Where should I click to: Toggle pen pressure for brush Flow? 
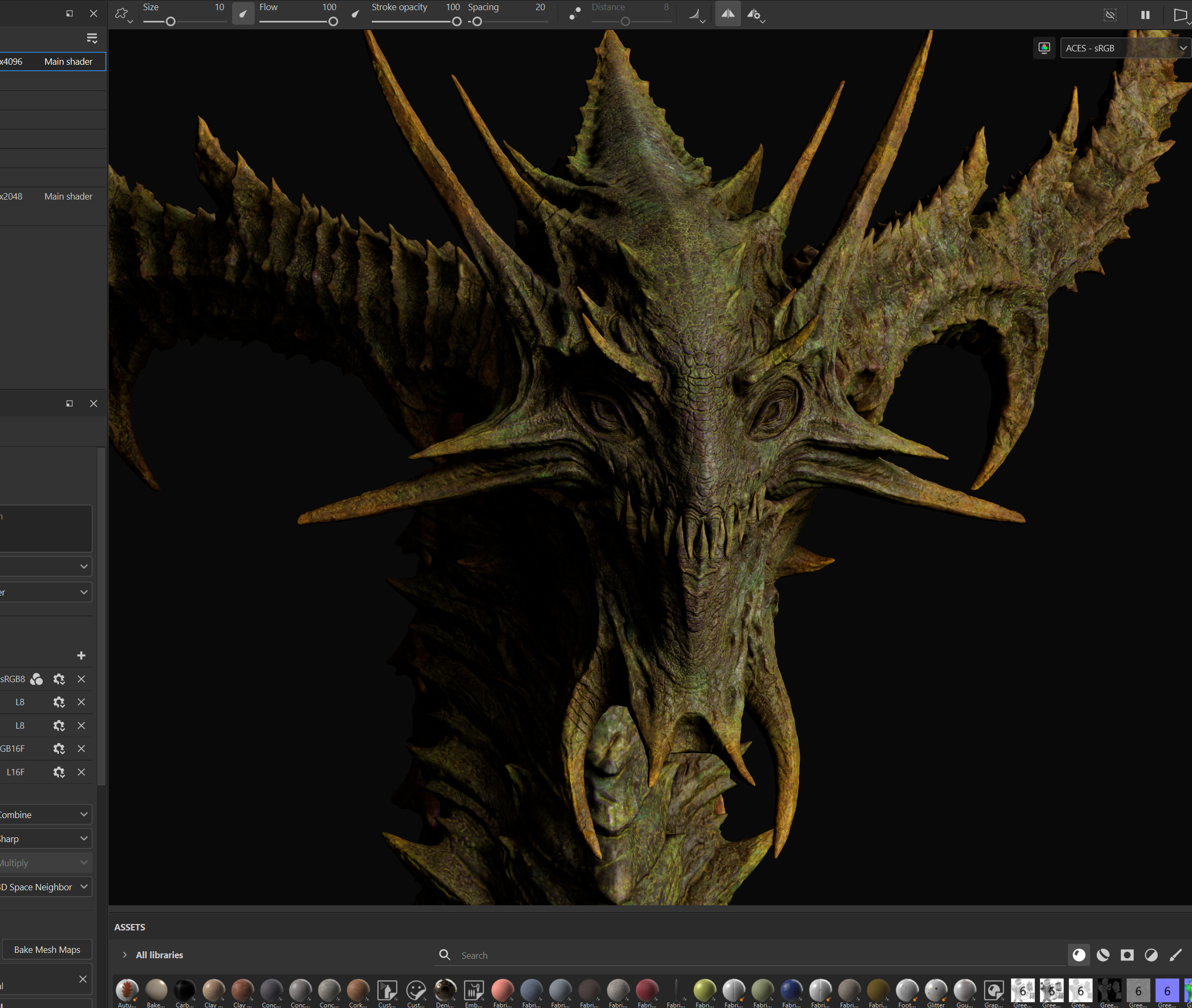pyautogui.click(x=355, y=14)
